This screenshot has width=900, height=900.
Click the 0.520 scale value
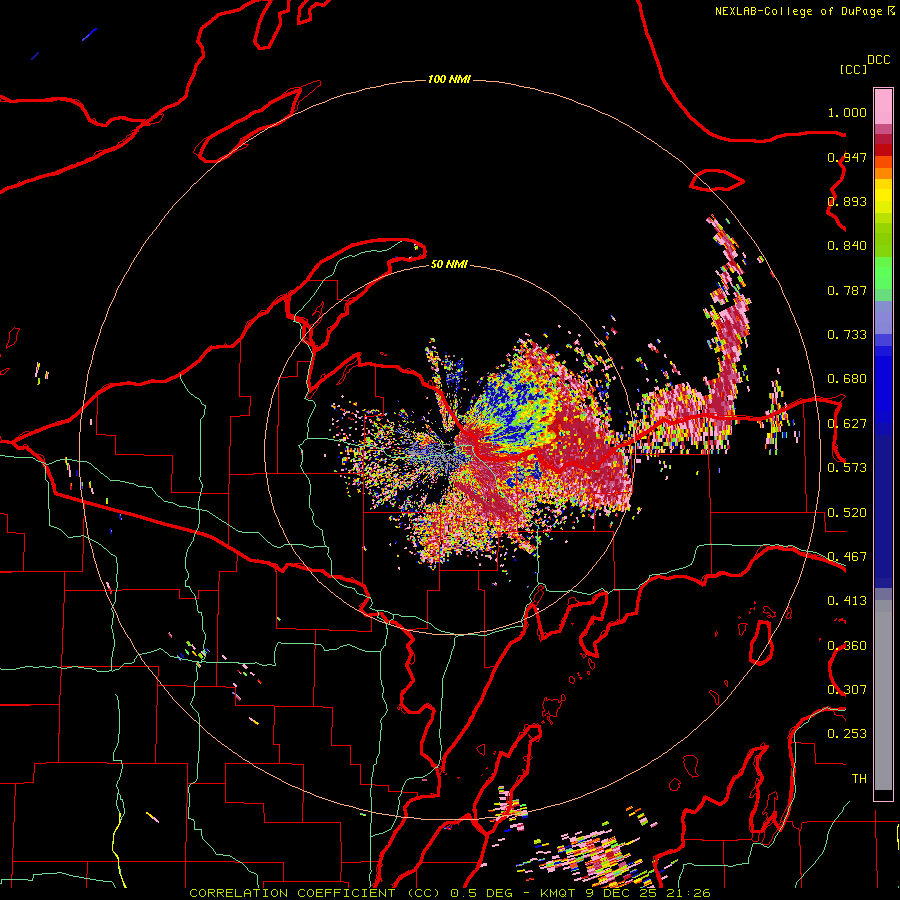point(847,513)
